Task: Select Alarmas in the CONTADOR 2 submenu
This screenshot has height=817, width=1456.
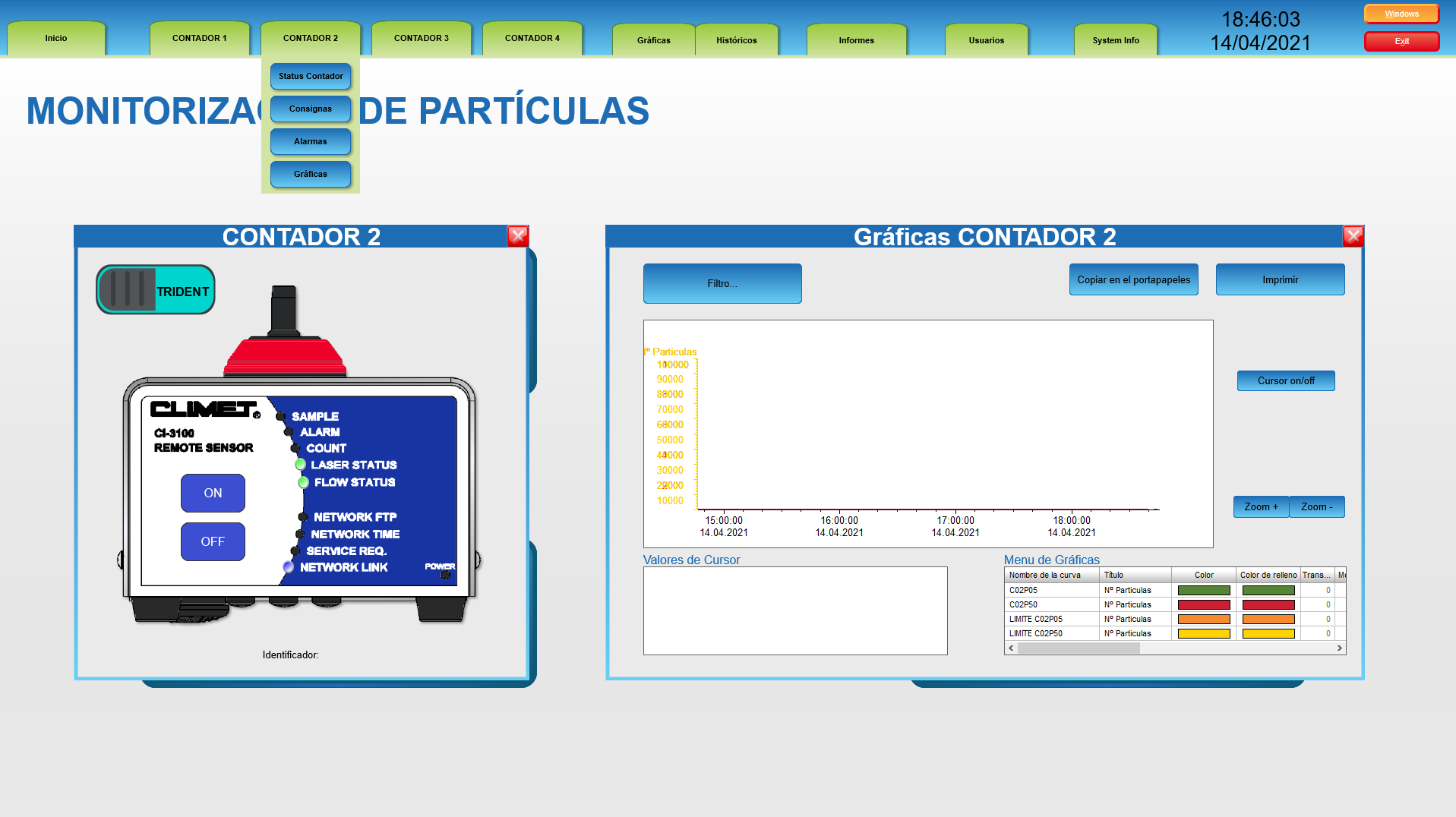Action: coord(311,141)
